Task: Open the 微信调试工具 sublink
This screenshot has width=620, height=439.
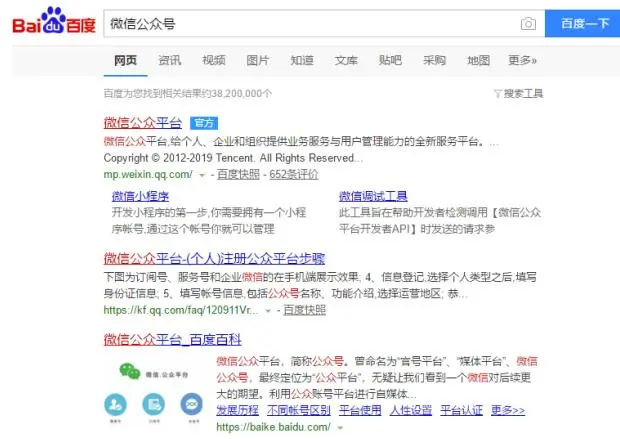Action: (x=373, y=196)
